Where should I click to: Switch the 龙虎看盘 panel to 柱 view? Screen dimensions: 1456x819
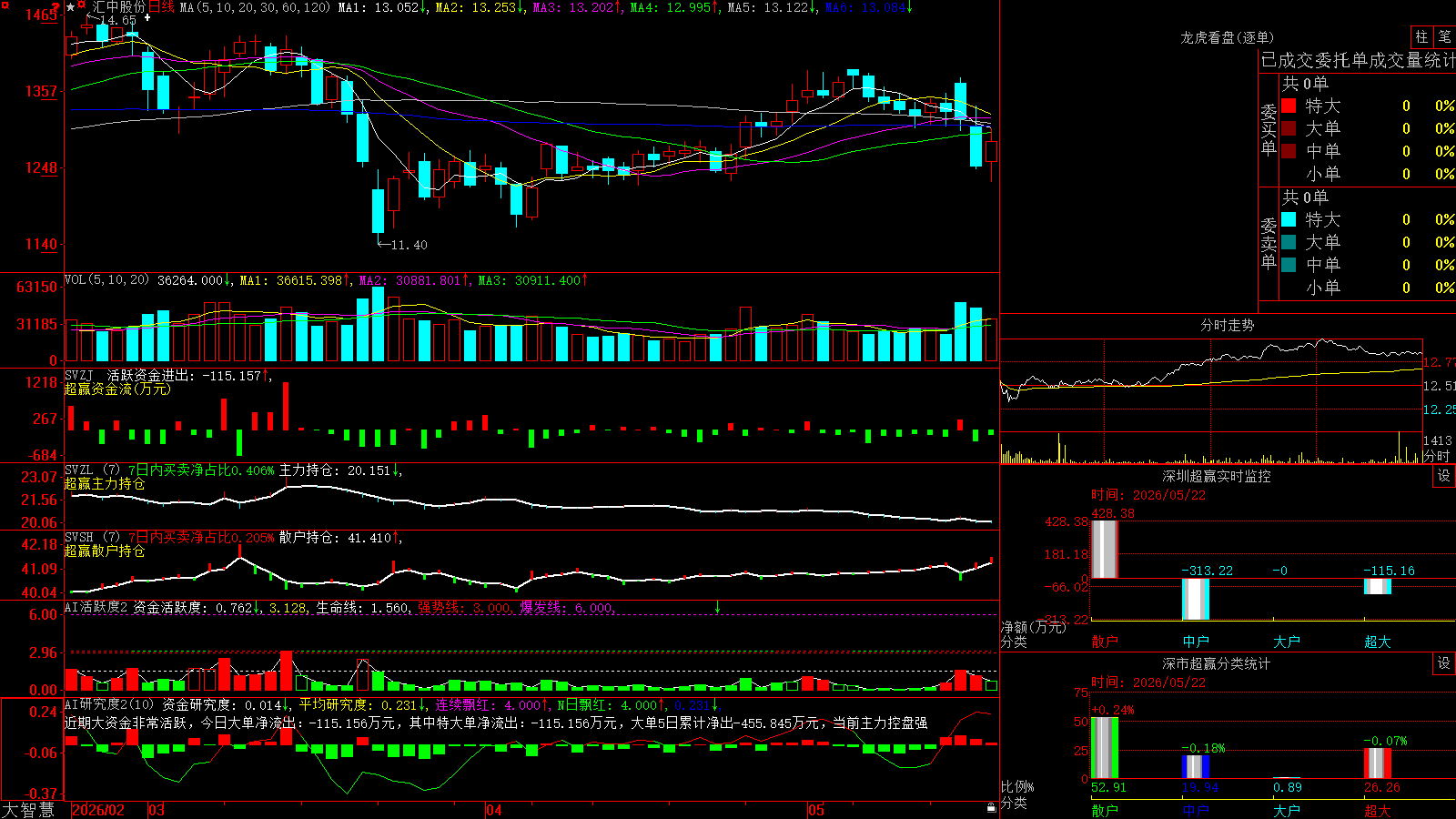point(1421,36)
